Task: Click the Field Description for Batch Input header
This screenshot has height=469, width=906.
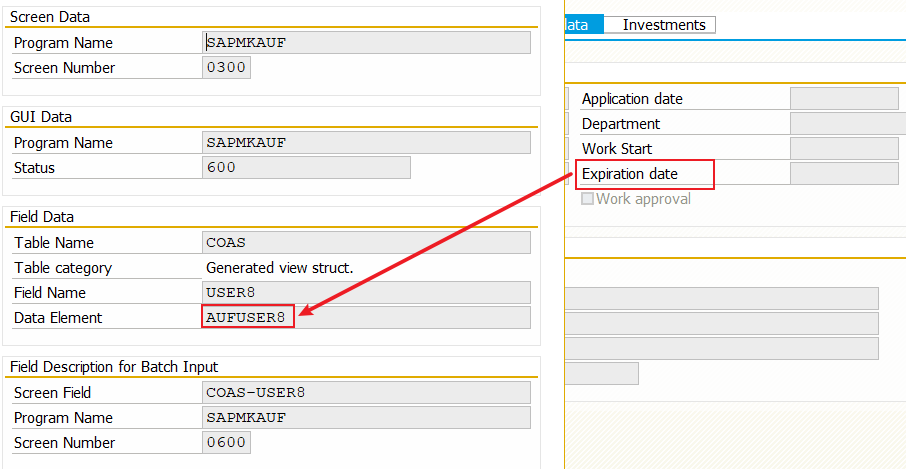Action: click(x=114, y=367)
